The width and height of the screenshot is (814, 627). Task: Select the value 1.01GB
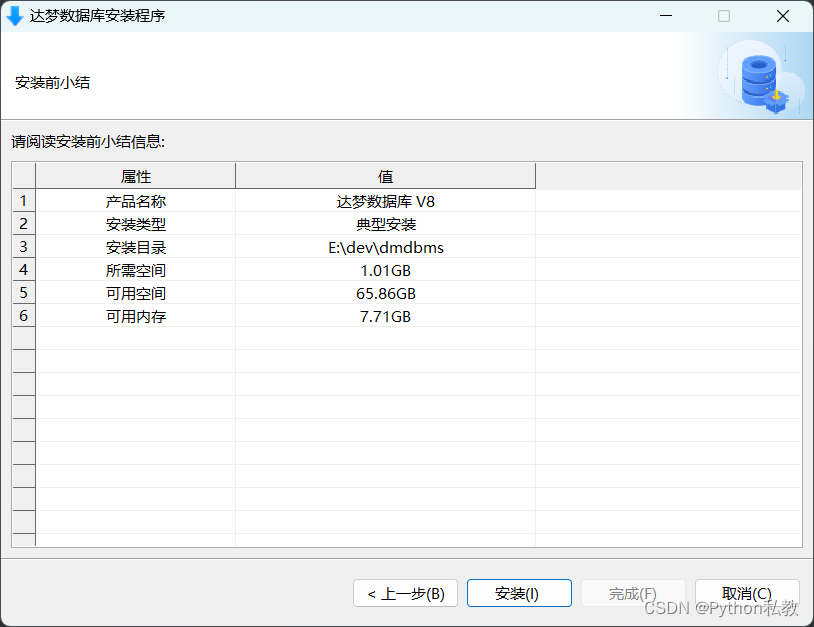point(385,270)
